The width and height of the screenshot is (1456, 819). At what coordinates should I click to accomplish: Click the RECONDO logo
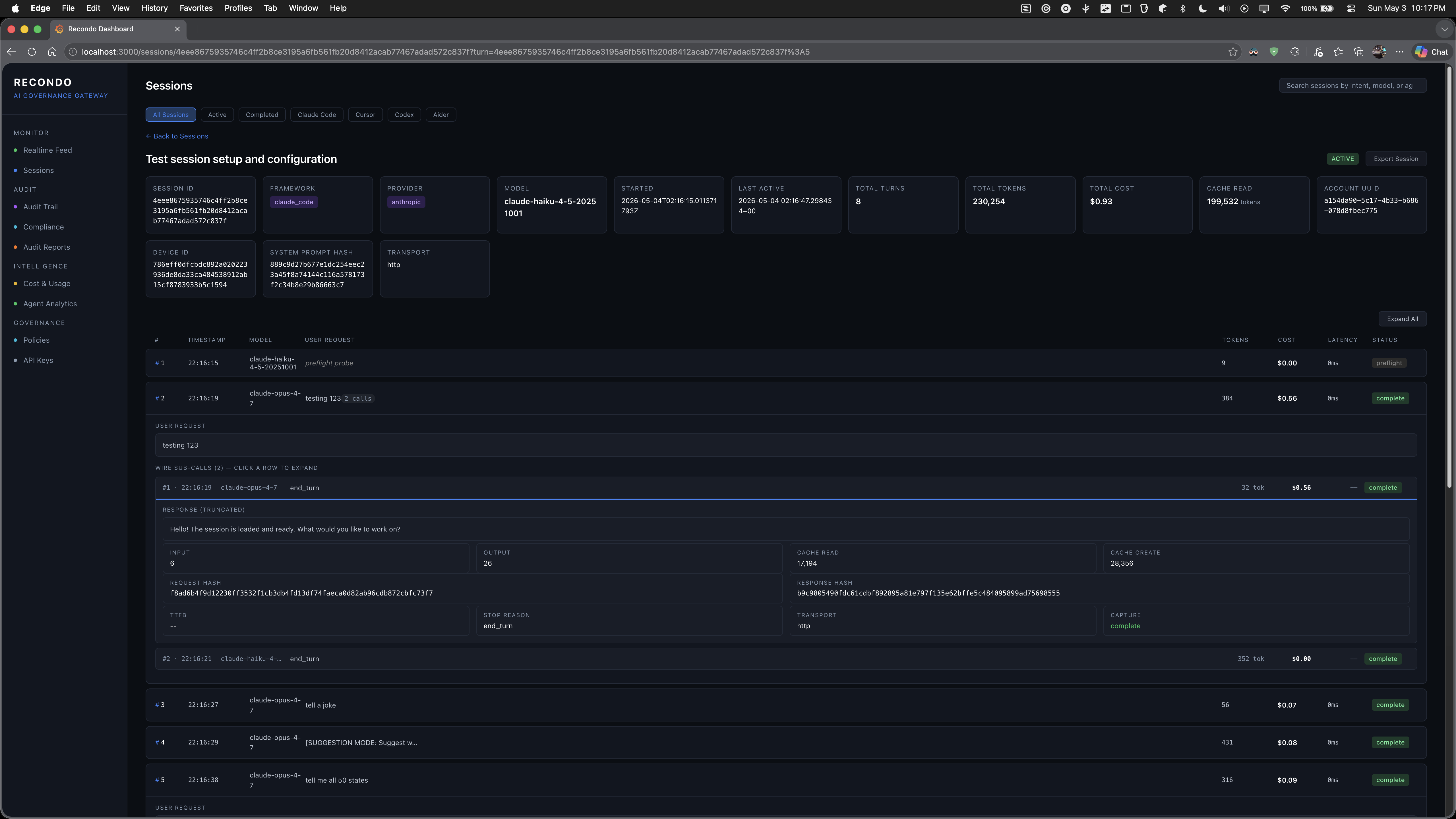pyautogui.click(x=43, y=82)
